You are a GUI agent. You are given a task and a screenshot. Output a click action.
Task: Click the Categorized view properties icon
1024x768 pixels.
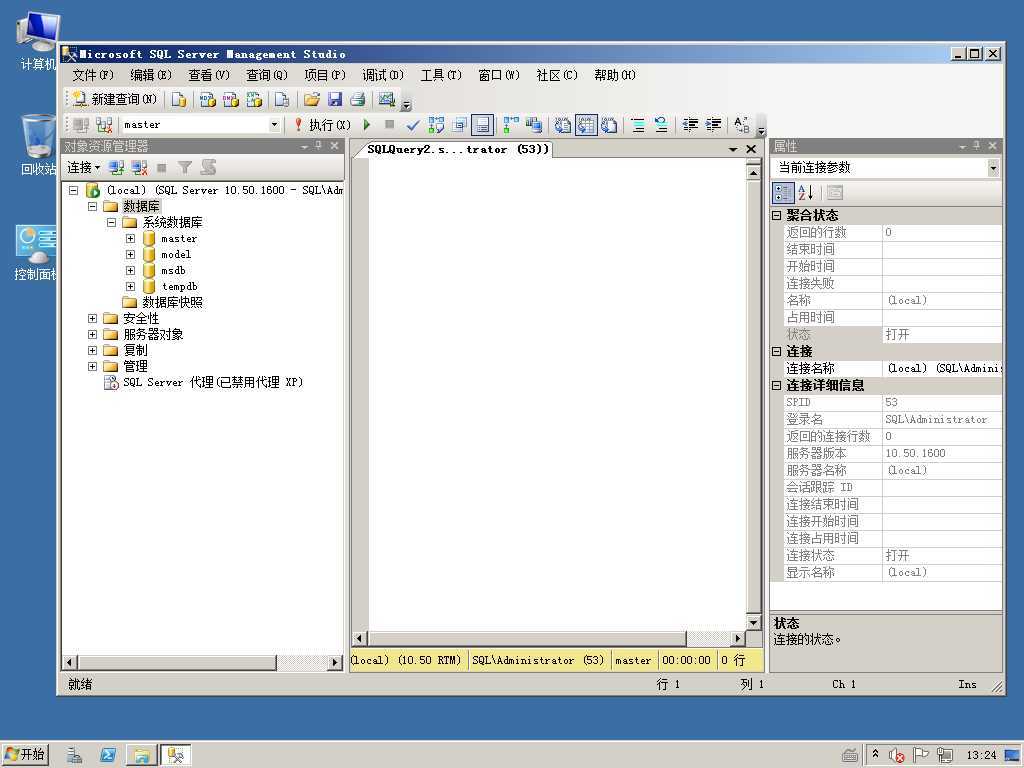tap(783, 193)
